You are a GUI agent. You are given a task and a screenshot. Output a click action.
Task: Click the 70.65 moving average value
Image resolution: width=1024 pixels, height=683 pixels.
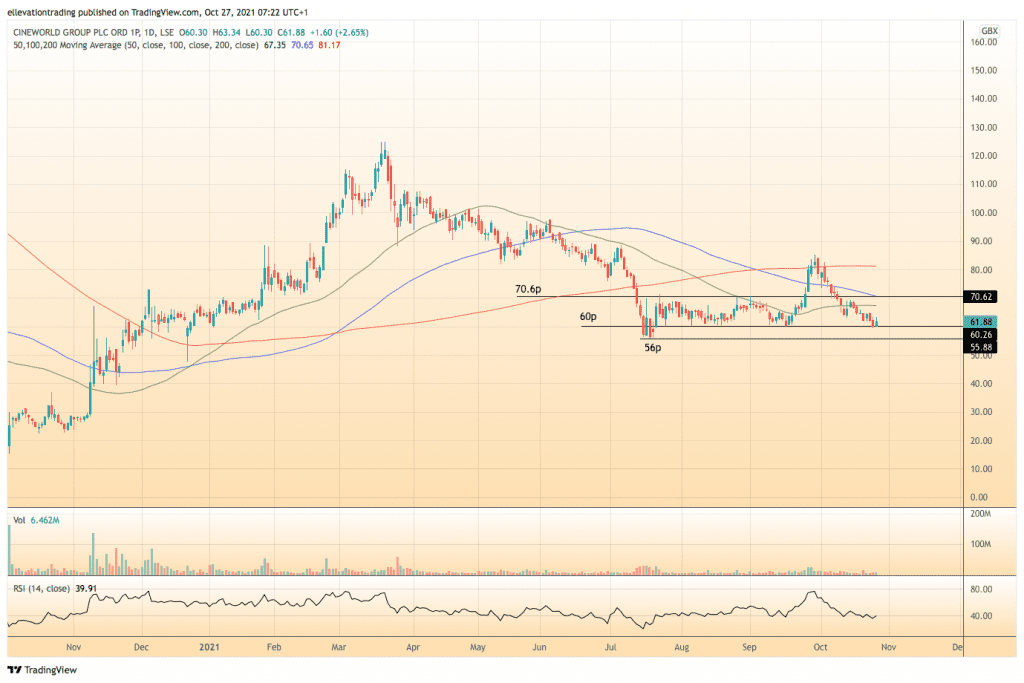302,45
